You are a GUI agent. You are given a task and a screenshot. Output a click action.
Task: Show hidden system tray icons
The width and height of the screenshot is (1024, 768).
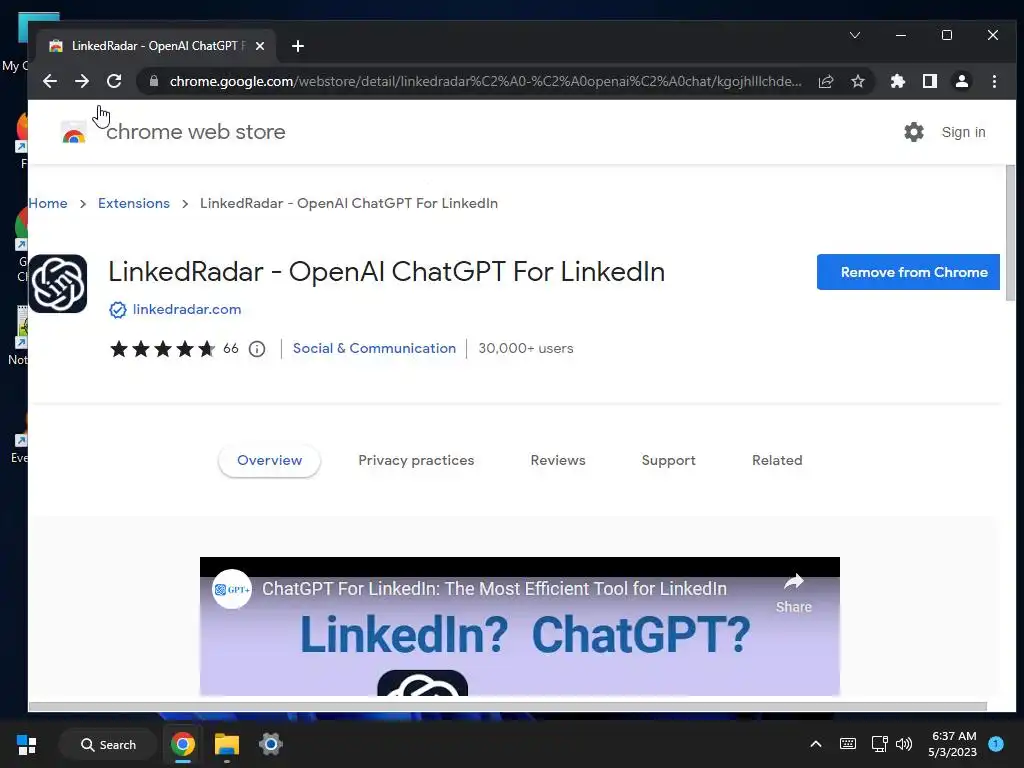click(x=816, y=744)
